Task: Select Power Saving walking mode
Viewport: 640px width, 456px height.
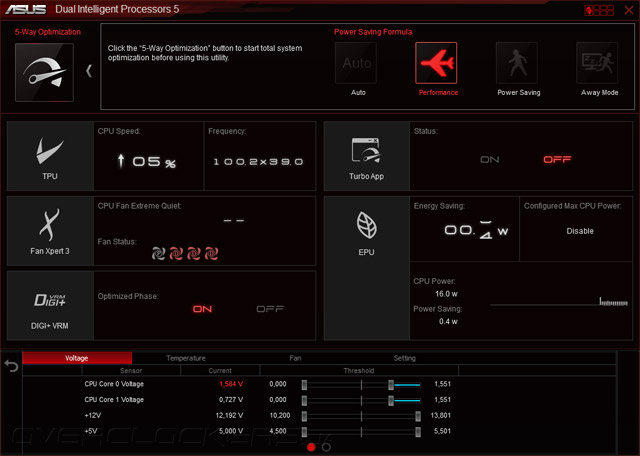Action: pos(517,63)
